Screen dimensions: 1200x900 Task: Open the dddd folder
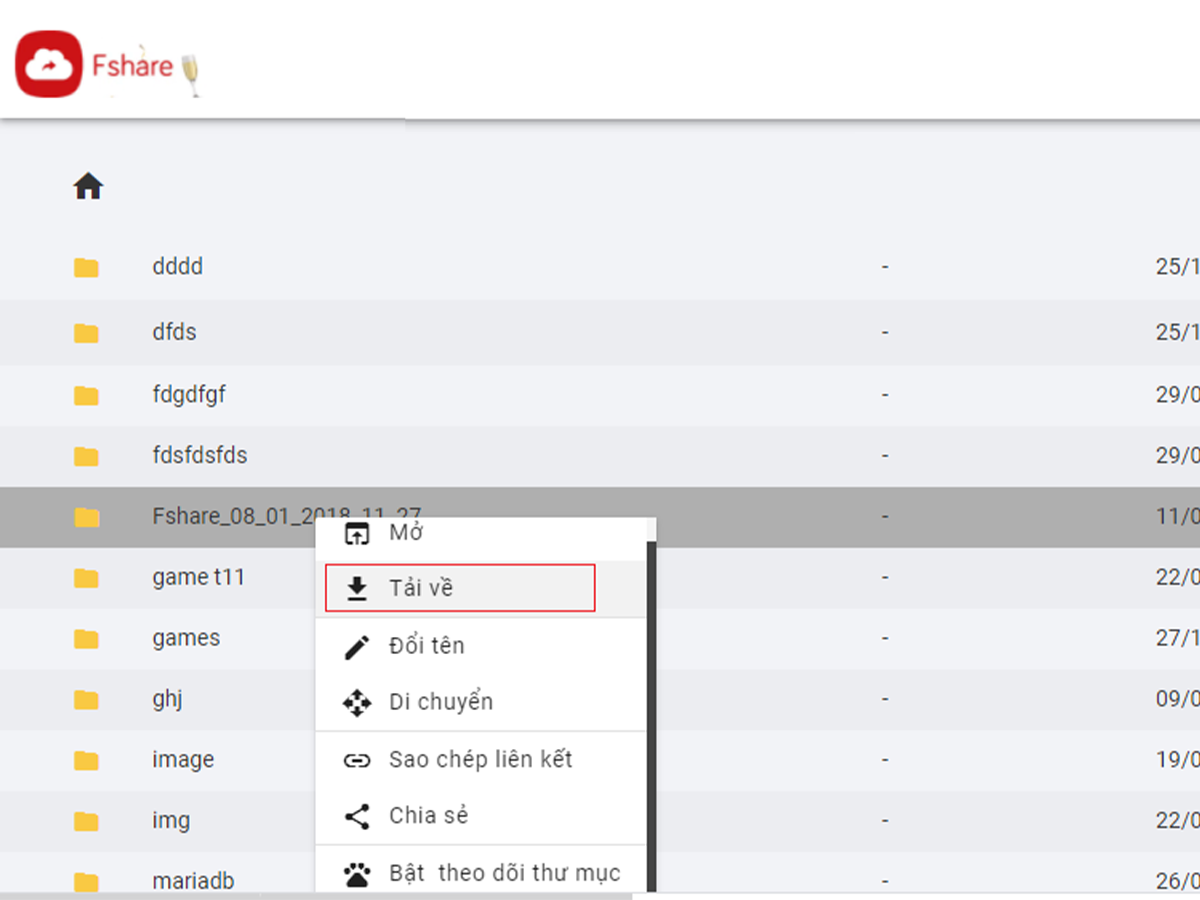[177, 267]
